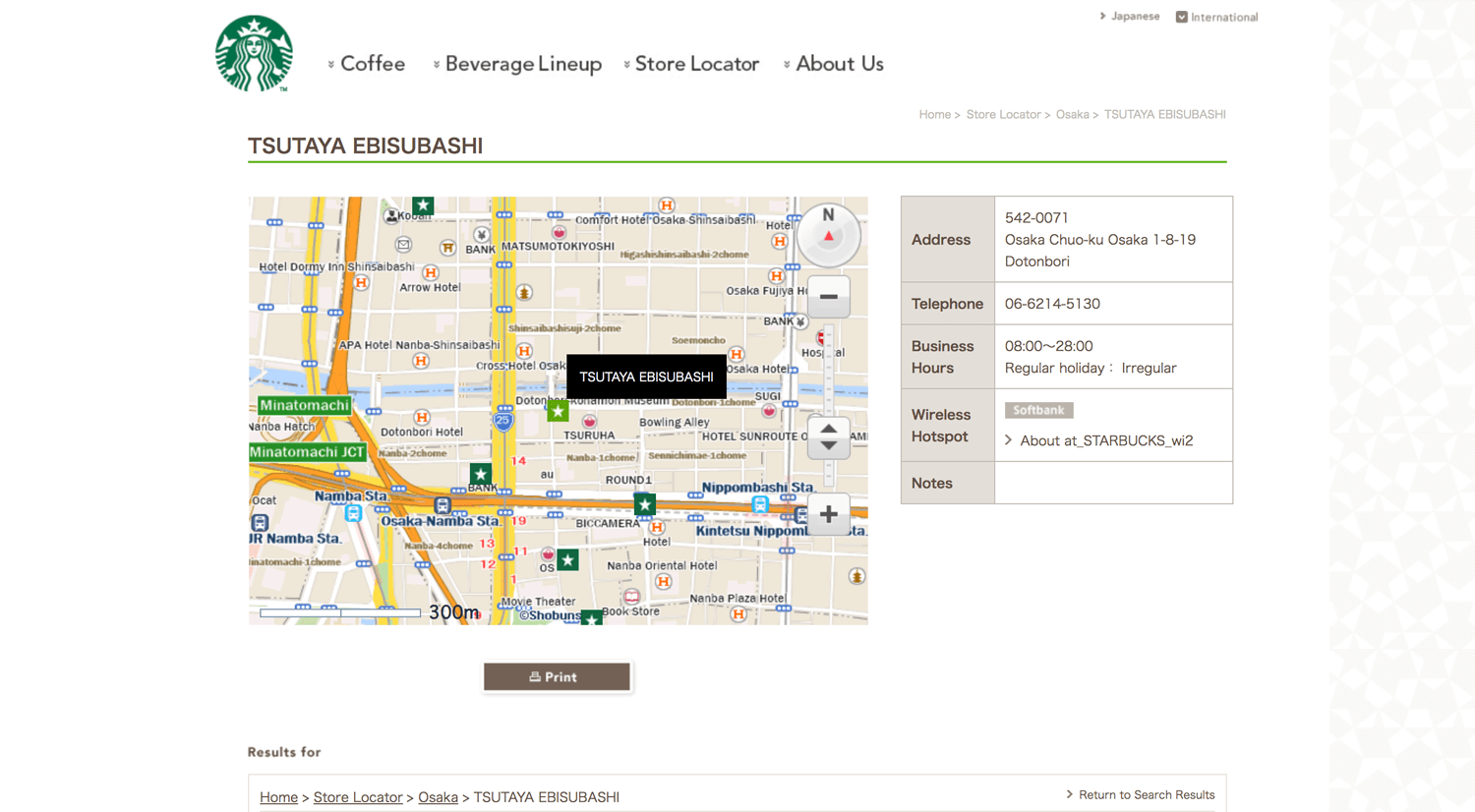Click the Dotonbori Hotel map icon
Image resolution: width=1475 pixels, height=812 pixels.
click(x=422, y=417)
